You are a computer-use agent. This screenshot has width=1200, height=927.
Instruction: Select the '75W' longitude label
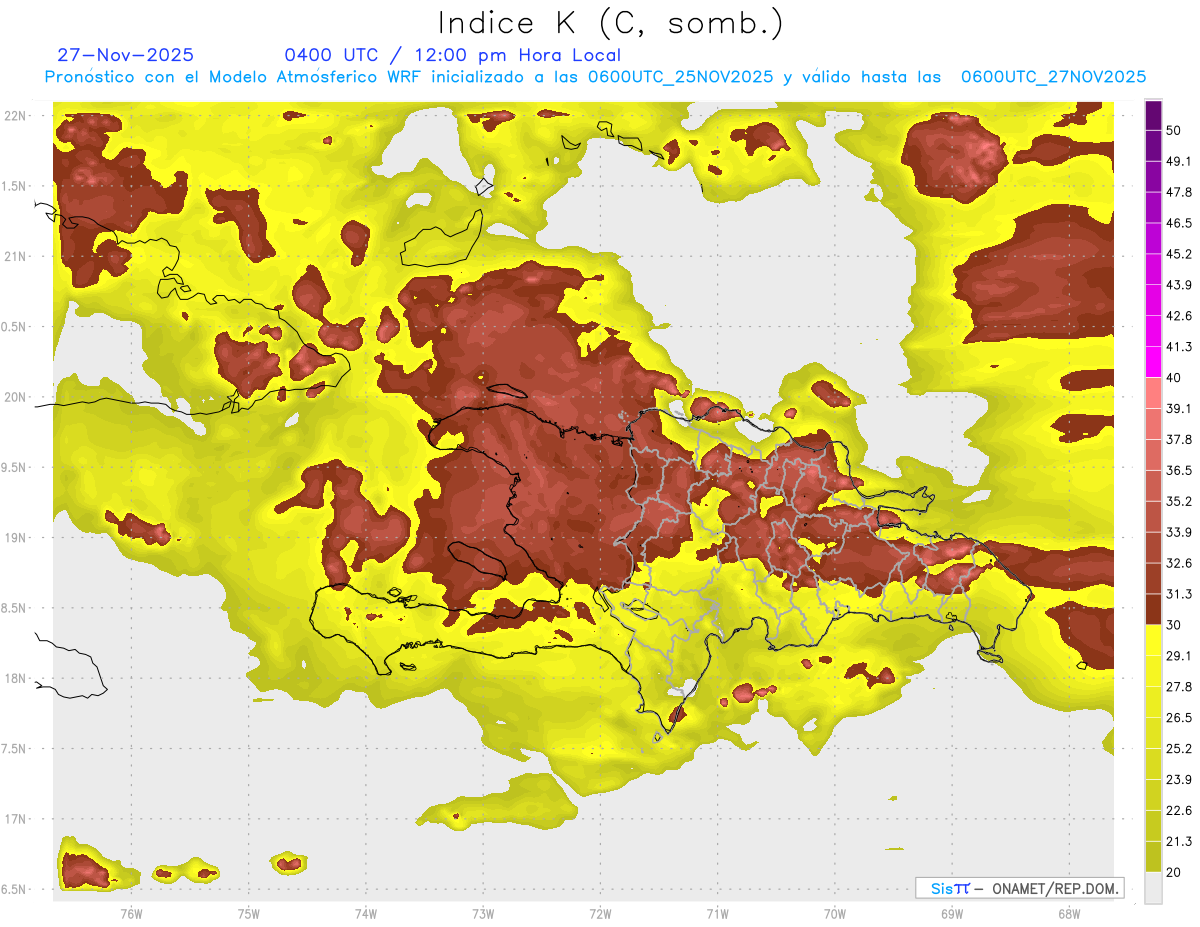tap(248, 914)
